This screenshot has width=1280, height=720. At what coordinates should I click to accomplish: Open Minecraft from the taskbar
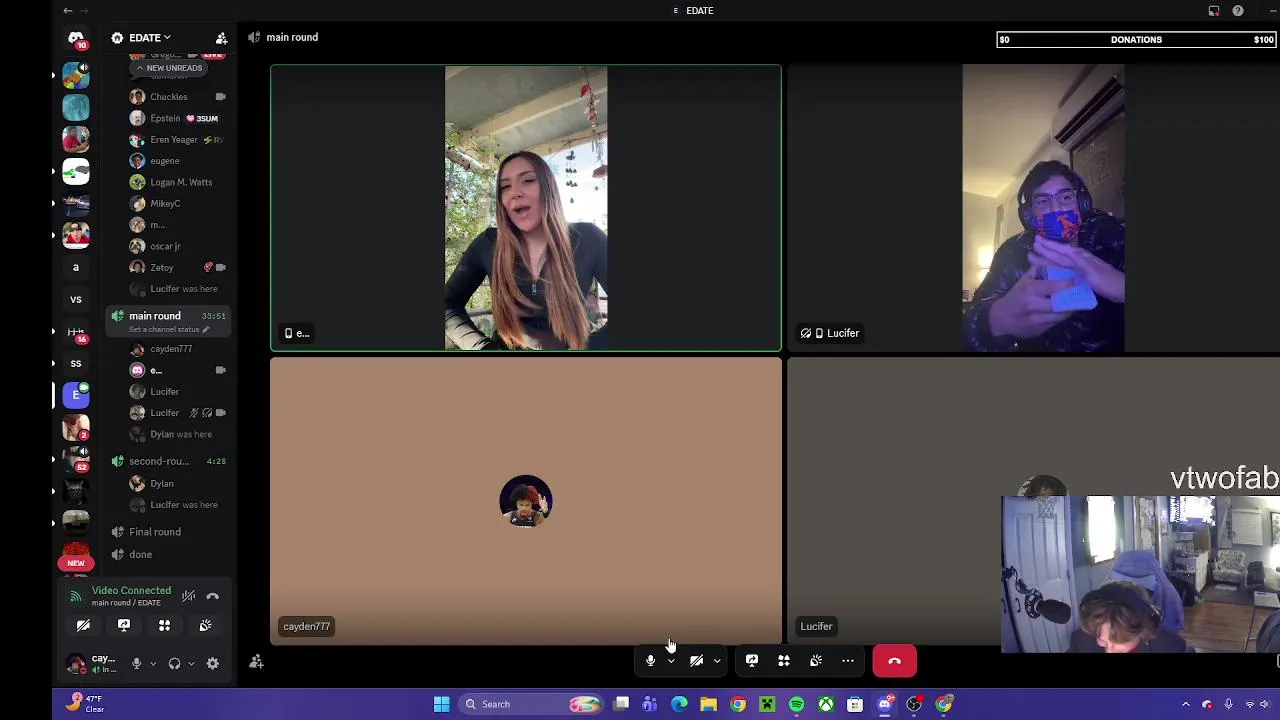767,704
